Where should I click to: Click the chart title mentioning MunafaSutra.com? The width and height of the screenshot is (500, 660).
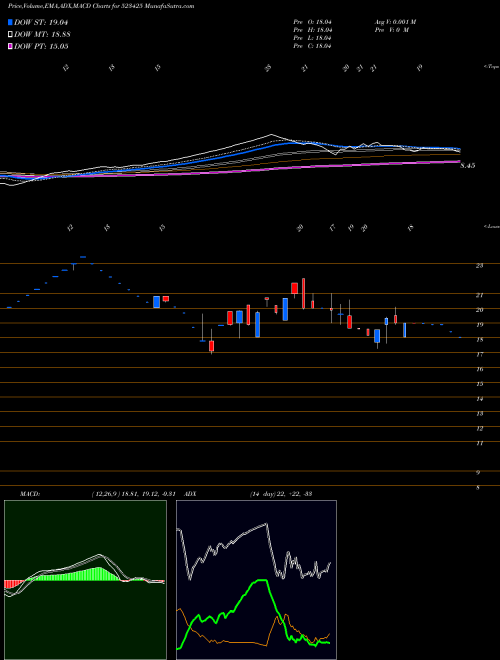click(101, 6)
